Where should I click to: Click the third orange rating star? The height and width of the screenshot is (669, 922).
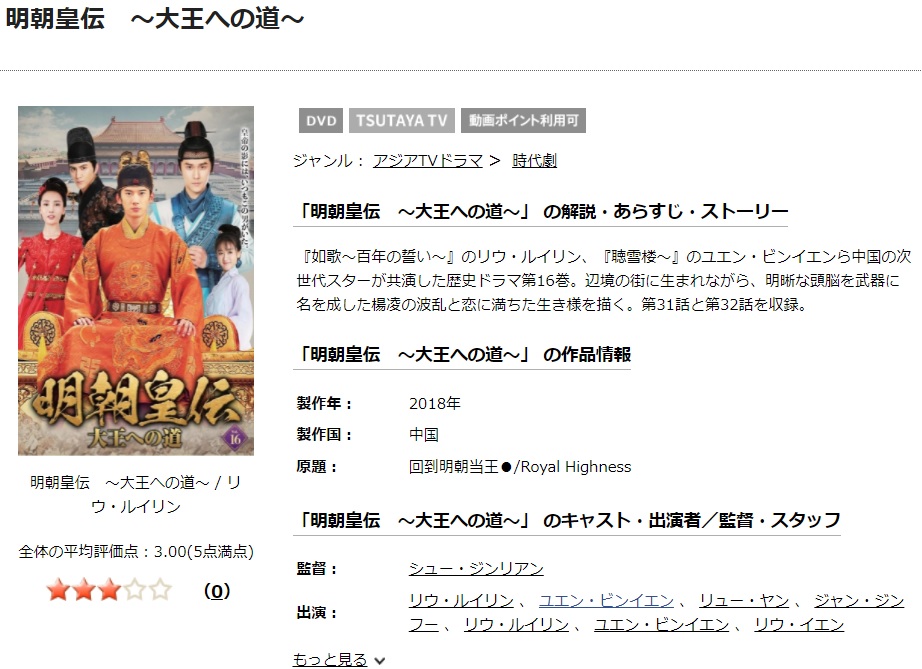[109, 590]
